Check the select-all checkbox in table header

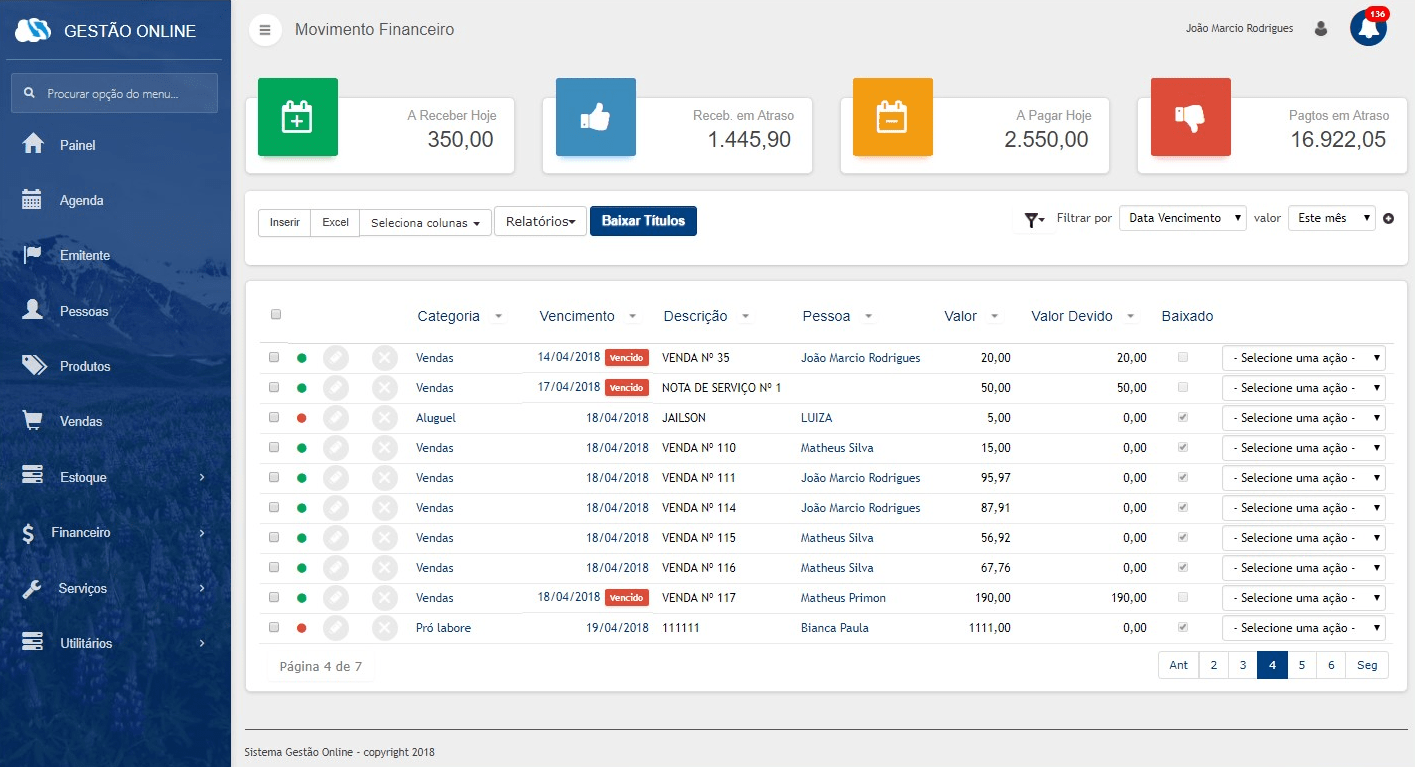[x=276, y=314]
